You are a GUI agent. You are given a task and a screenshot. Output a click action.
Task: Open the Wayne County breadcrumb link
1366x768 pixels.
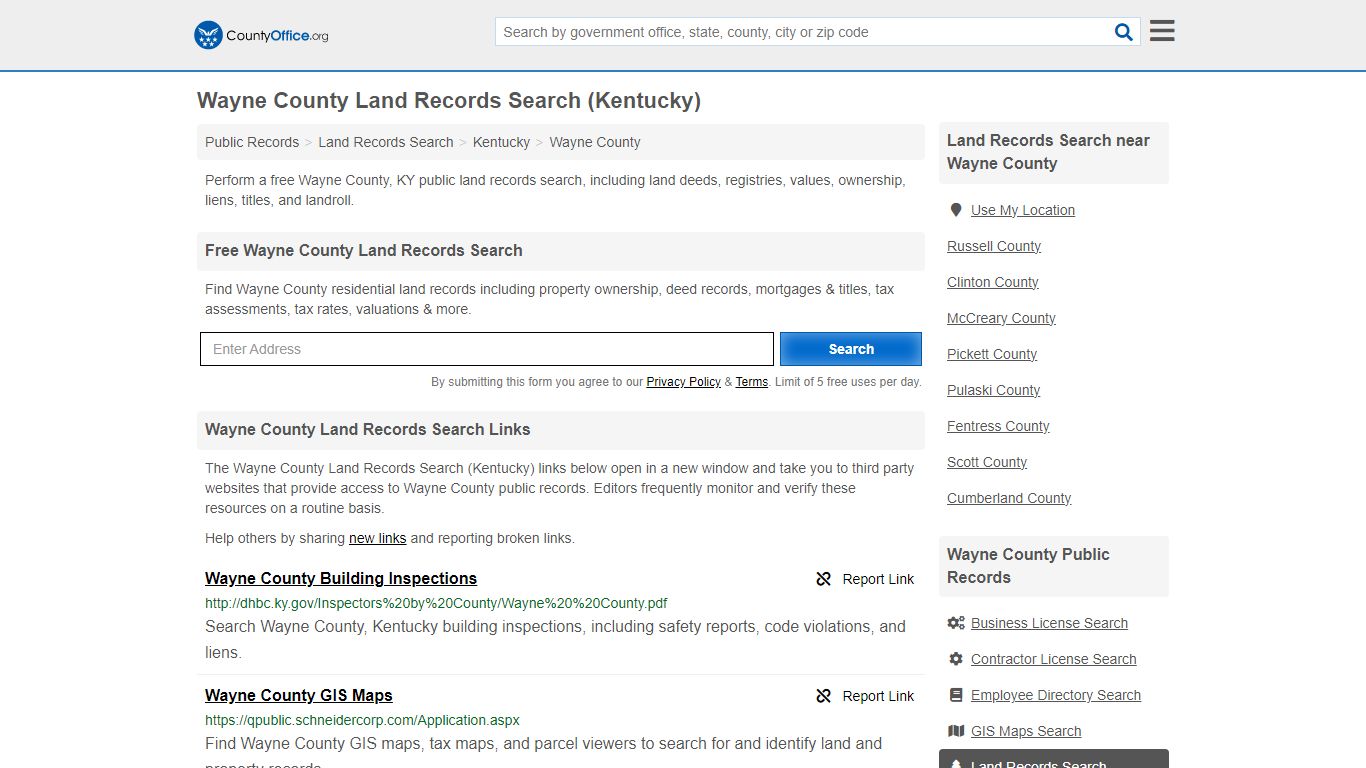click(595, 142)
